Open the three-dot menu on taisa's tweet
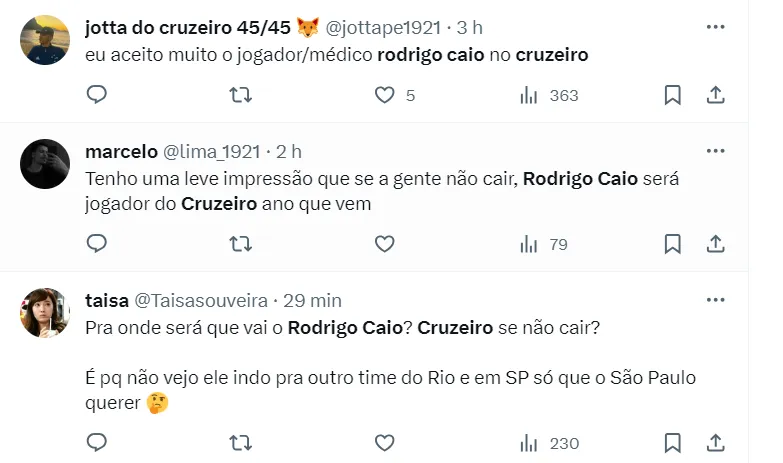This screenshot has height=463, width=783. pyautogui.click(x=715, y=300)
